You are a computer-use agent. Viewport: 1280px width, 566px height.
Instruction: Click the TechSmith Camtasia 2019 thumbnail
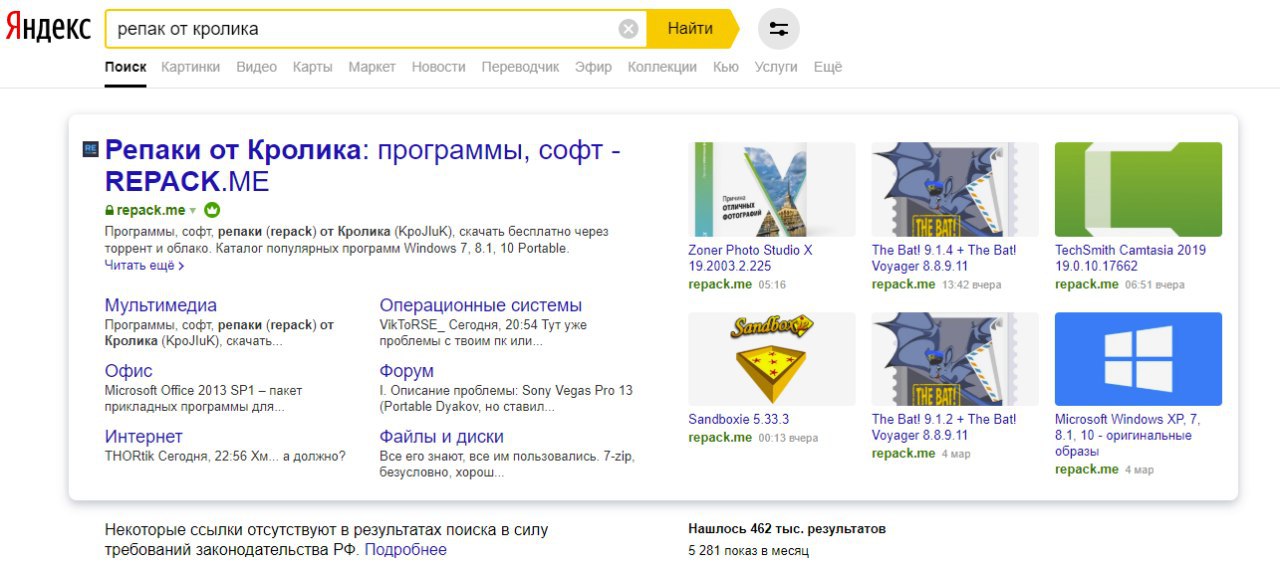pyautogui.click(x=1138, y=189)
